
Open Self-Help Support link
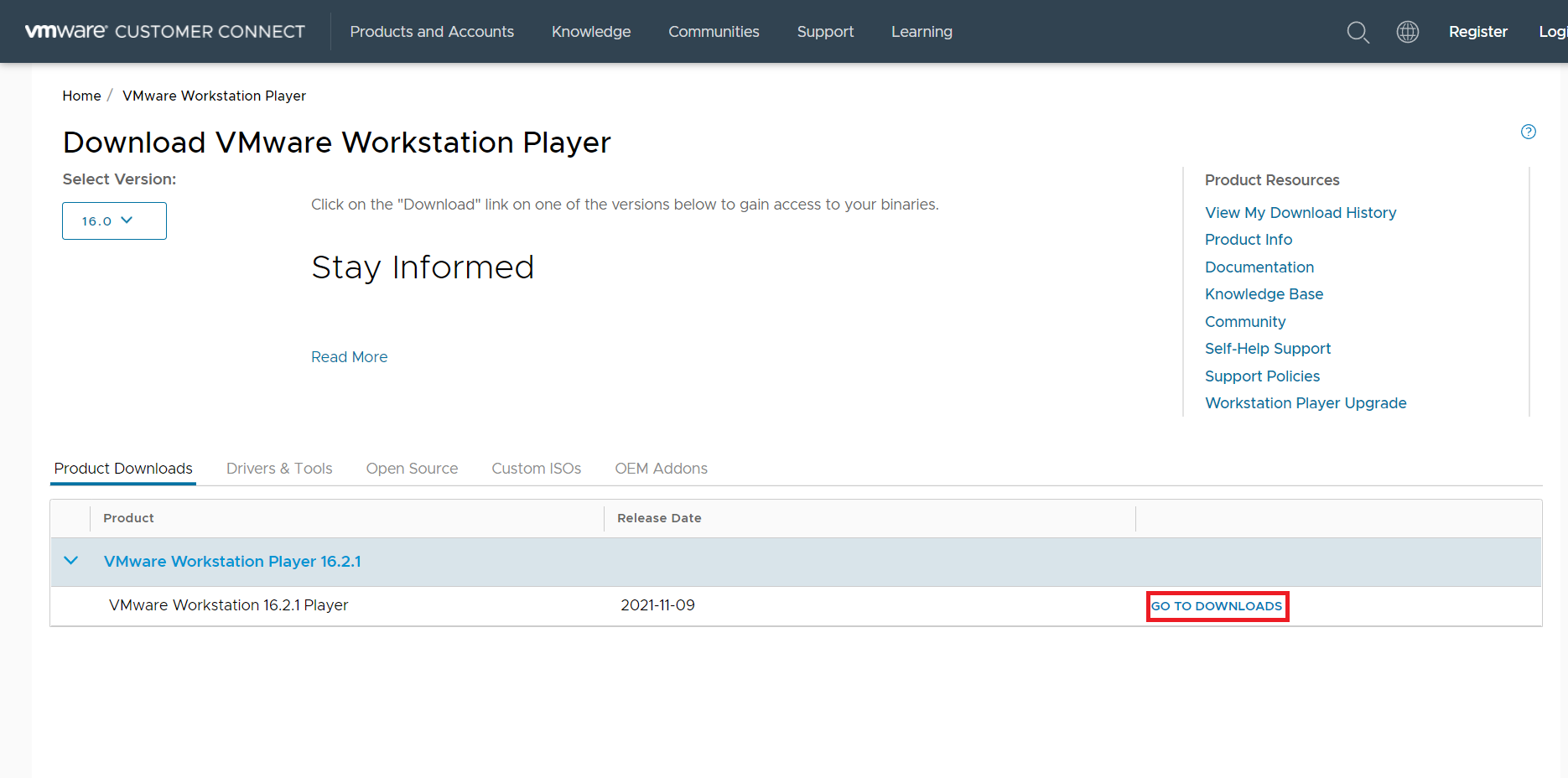1268,349
